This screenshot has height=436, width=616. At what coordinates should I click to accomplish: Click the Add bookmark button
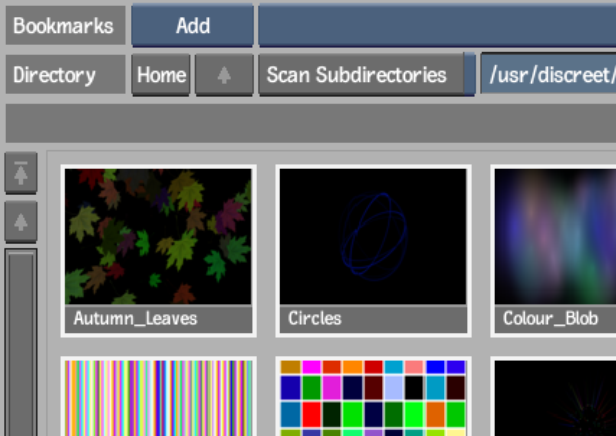pyautogui.click(x=192, y=26)
